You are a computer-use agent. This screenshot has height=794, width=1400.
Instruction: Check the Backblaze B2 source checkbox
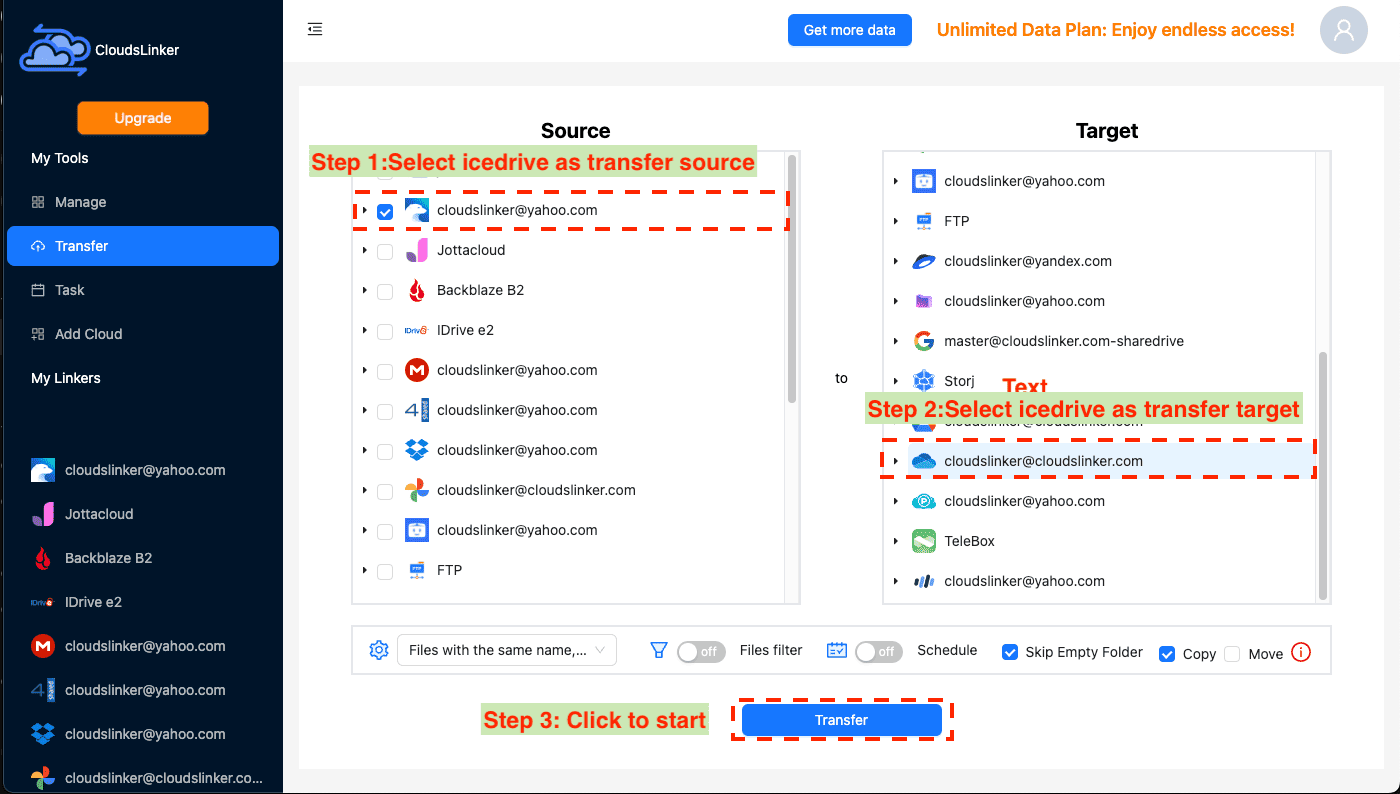tap(385, 292)
